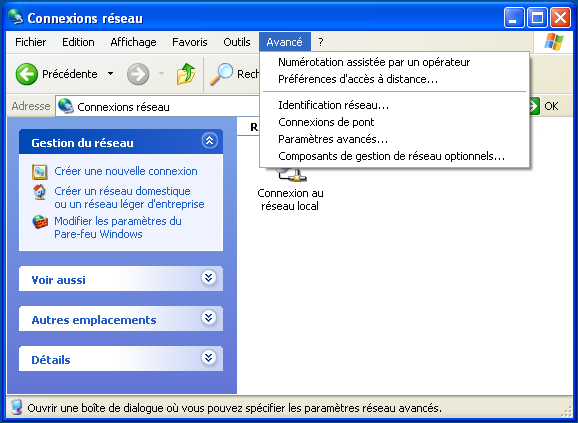Open the Rechercher magnifier tool
Viewport: 578px width, 423px height.
pyautogui.click(x=221, y=74)
